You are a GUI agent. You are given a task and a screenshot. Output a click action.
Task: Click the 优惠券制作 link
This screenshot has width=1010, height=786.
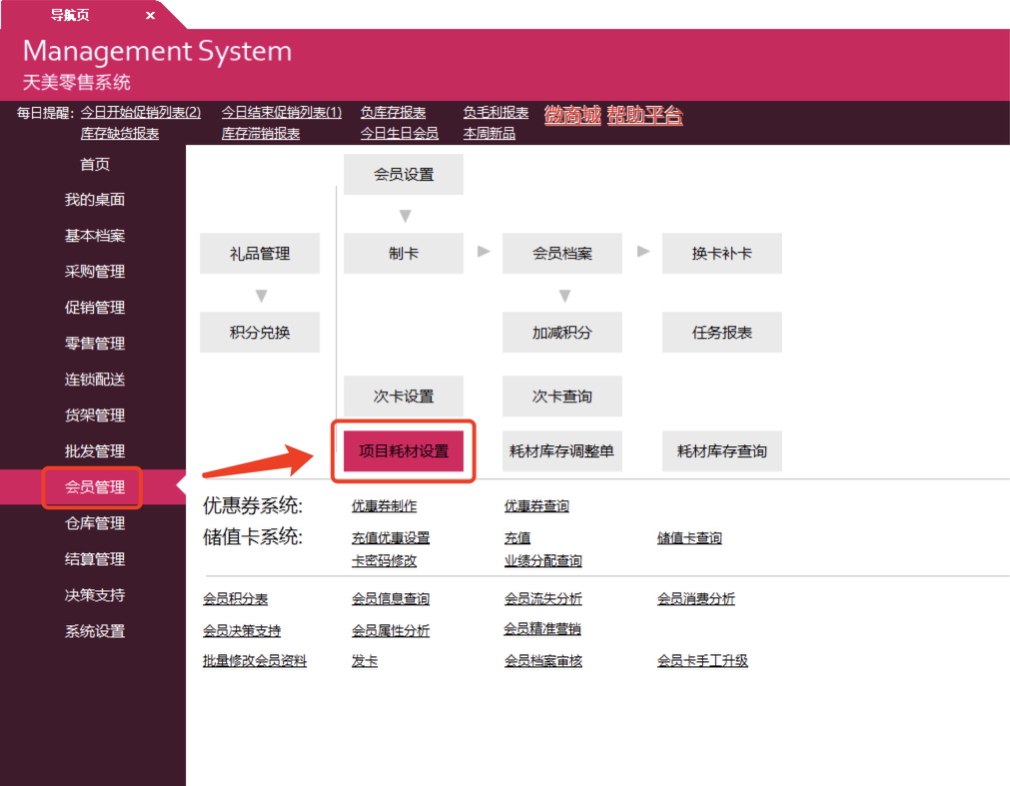coord(384,507)
